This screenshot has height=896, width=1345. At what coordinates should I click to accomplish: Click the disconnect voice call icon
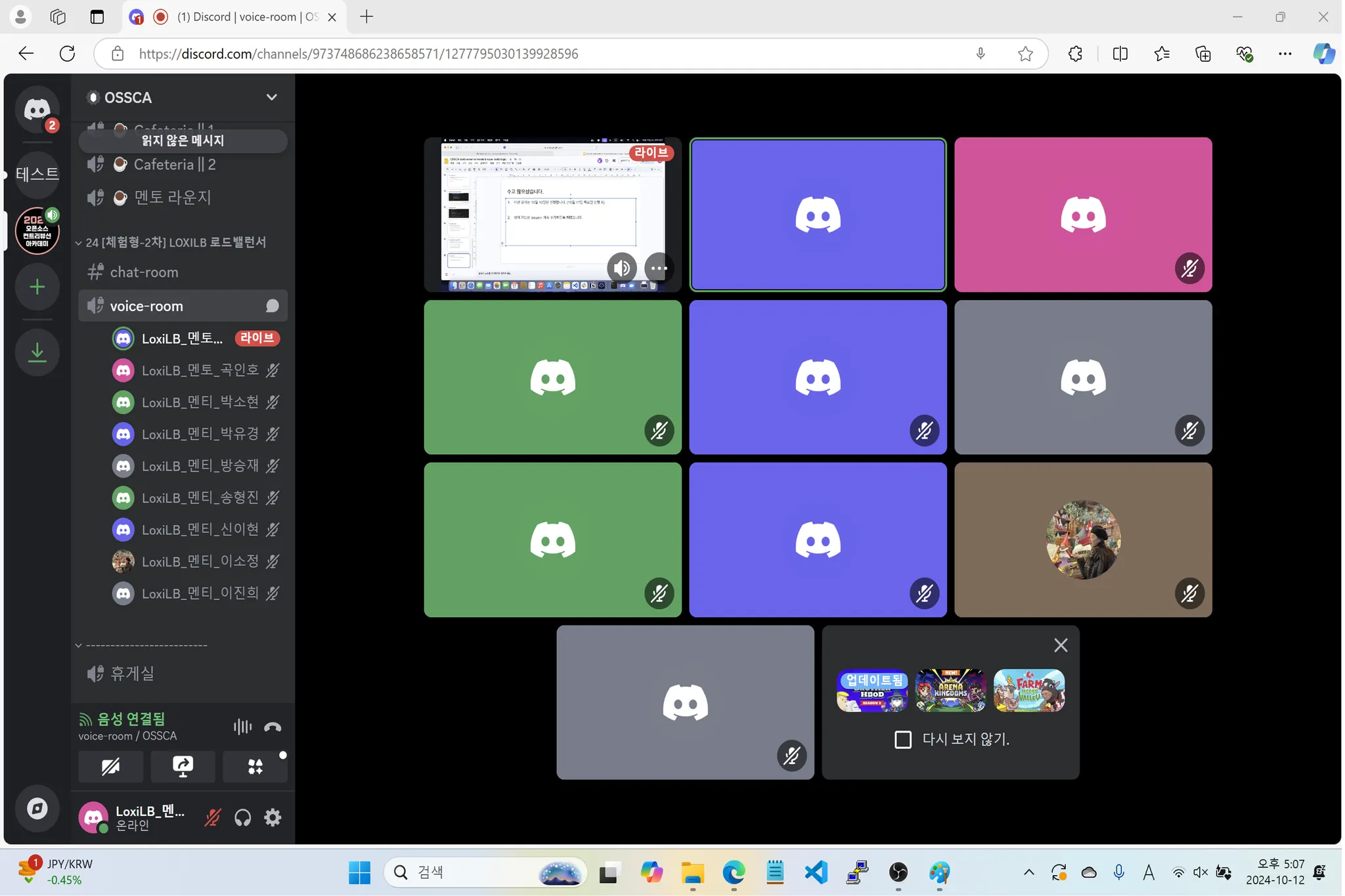click(273, 727)
